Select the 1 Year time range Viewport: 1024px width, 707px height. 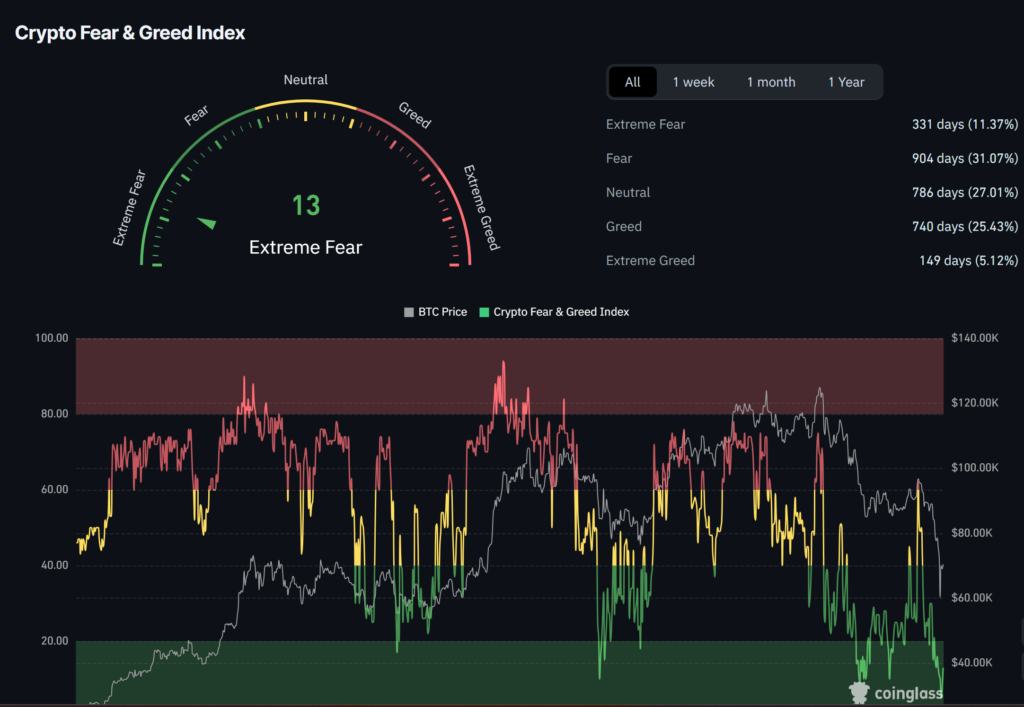pos(846,82)
